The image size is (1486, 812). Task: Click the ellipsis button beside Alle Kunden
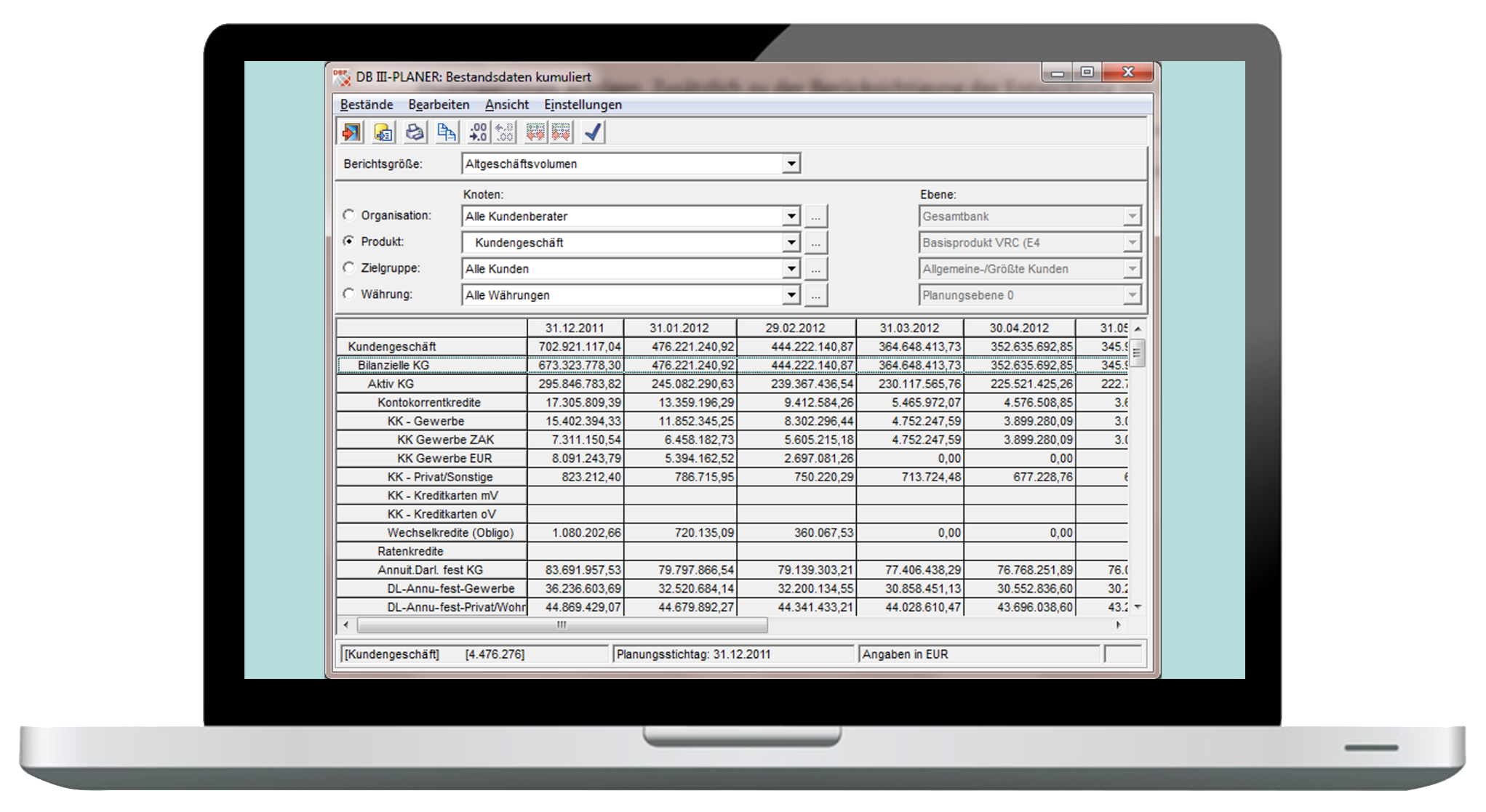[x=816, y=269]
